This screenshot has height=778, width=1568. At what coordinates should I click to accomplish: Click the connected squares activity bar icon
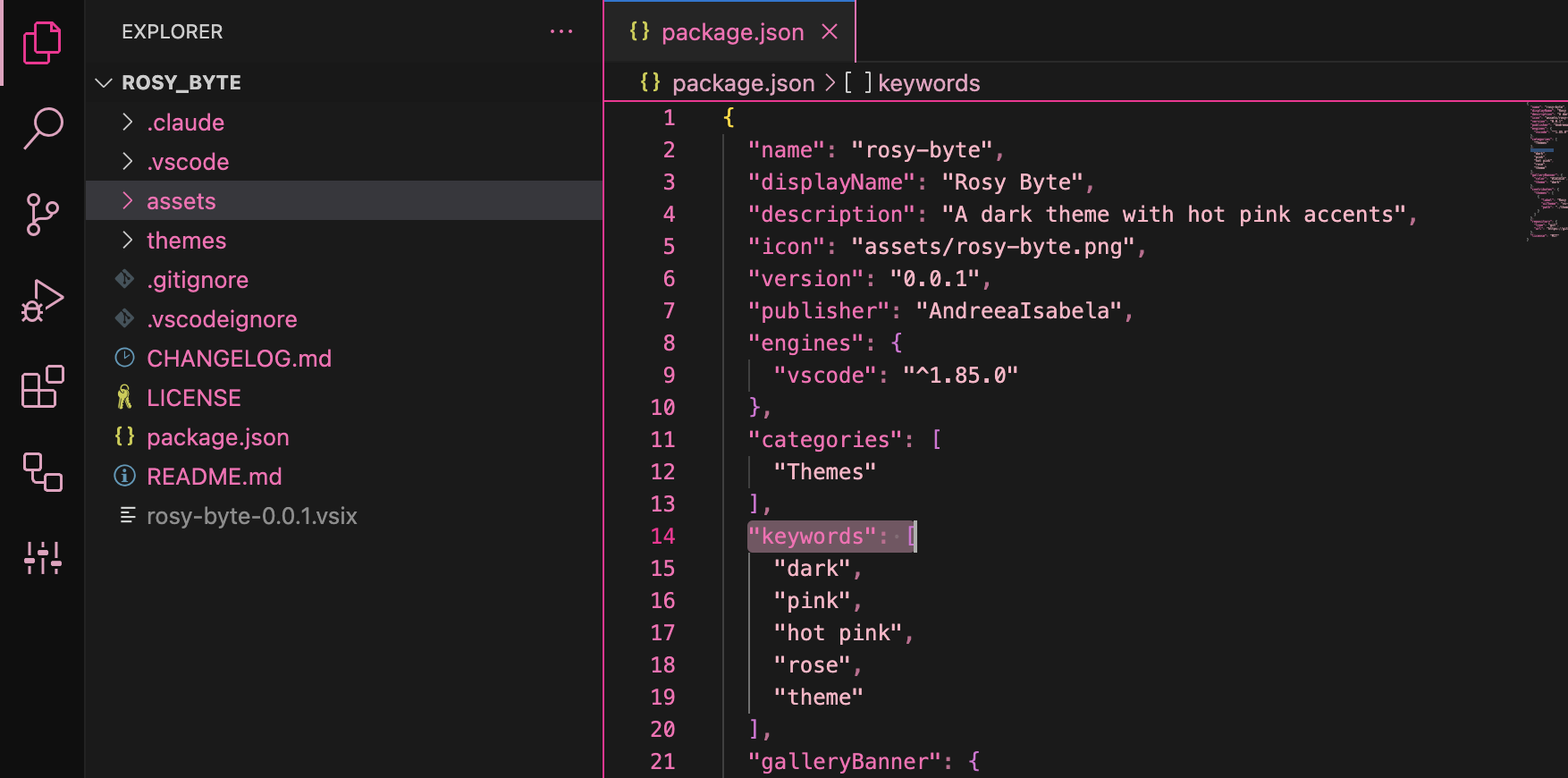click(x=42, y=472)
